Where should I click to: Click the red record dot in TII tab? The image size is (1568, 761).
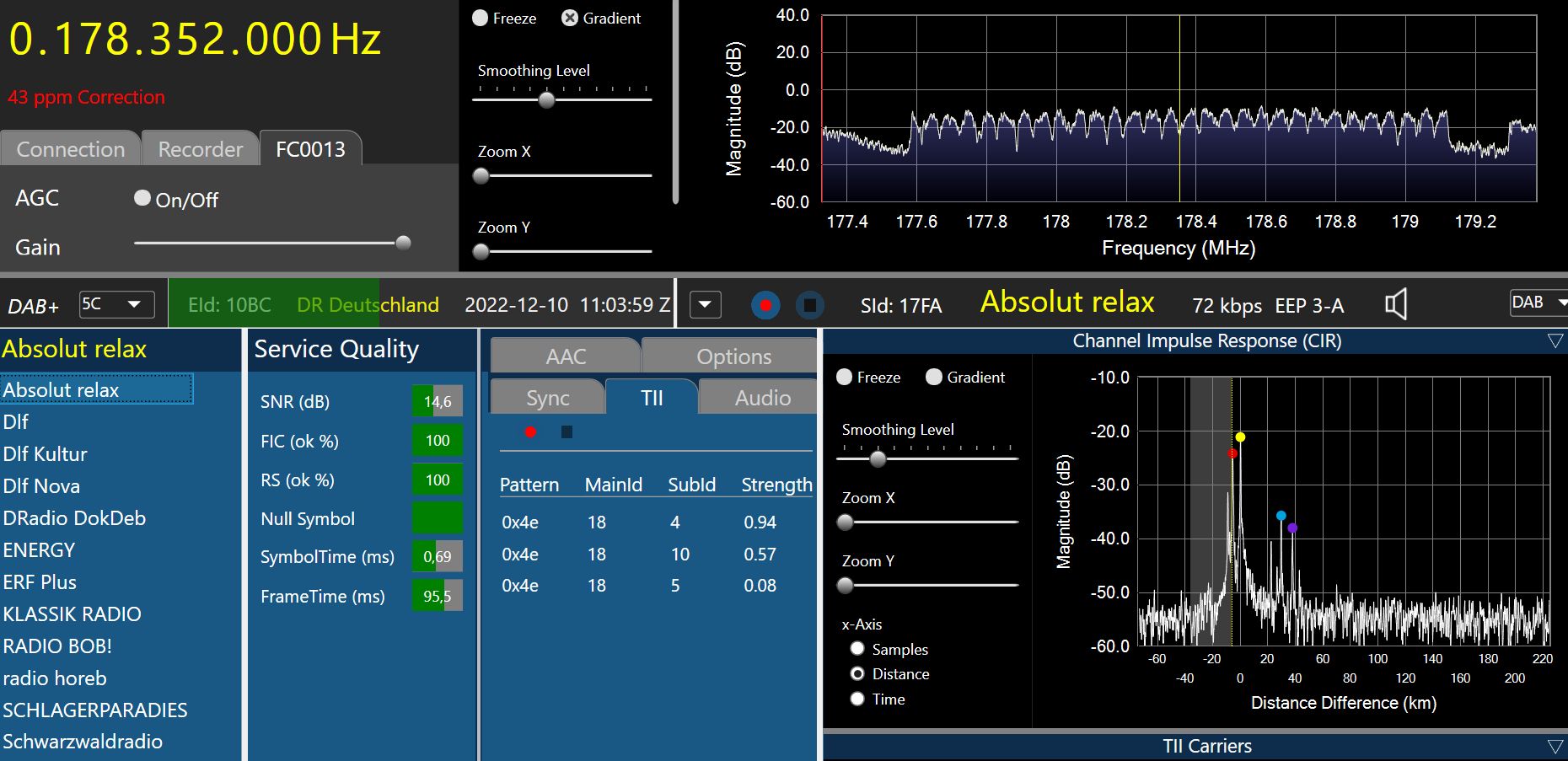(x=530, y=432)
